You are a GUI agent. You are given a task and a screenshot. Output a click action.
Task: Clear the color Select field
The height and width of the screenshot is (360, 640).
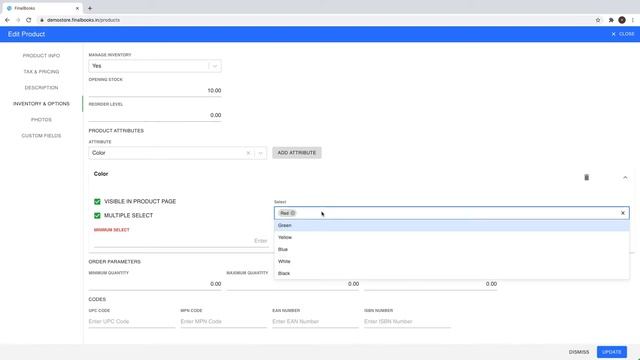623,213
